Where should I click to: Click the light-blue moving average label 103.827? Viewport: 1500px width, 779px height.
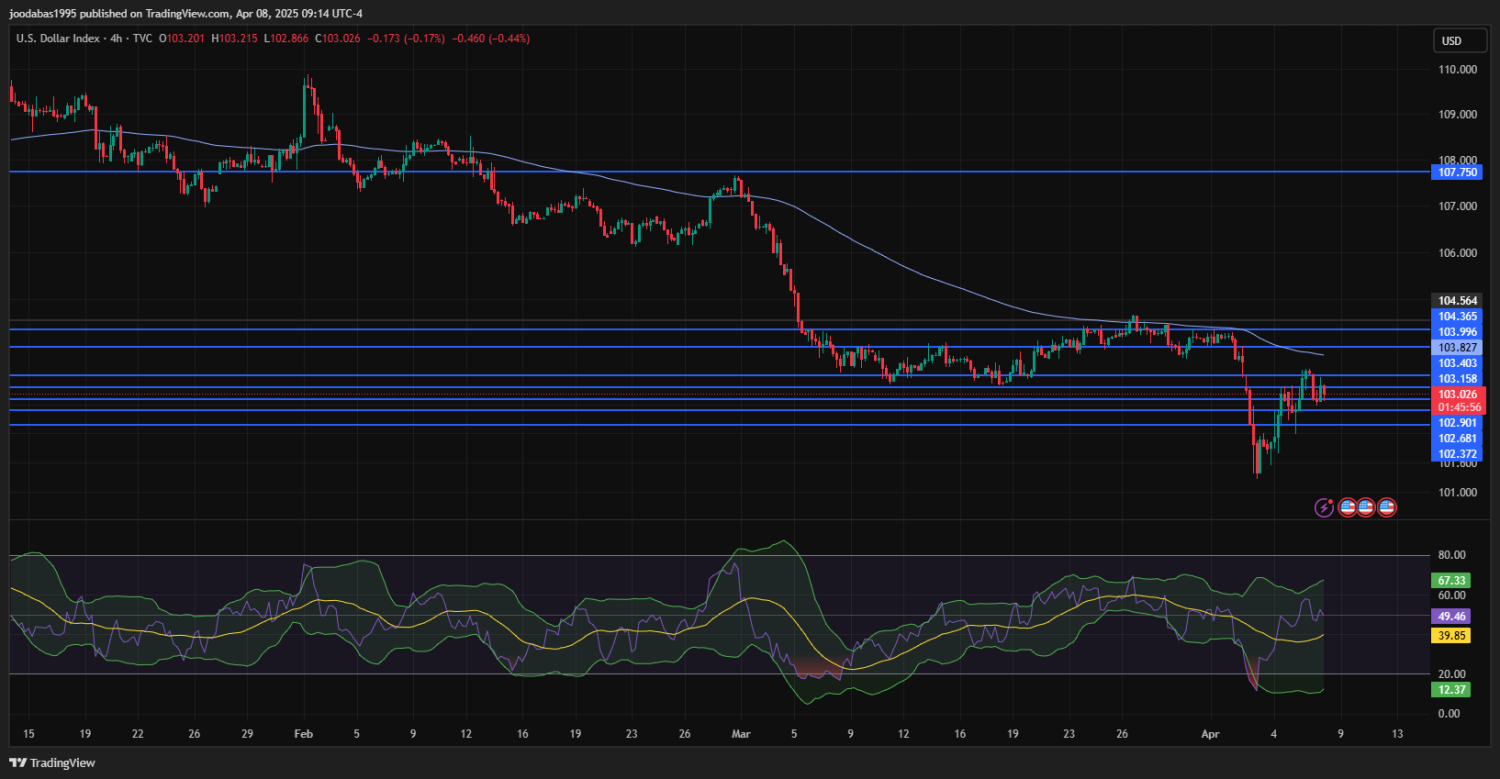[x=1458, y=347]
